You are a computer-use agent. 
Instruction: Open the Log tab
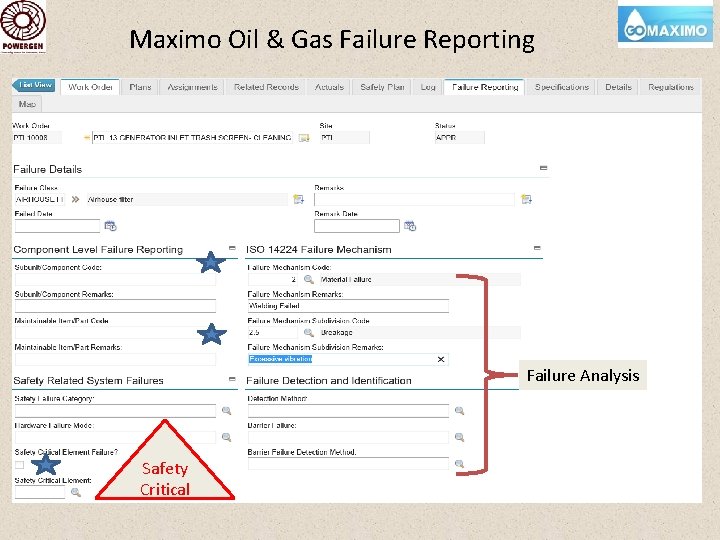[428, 87]
